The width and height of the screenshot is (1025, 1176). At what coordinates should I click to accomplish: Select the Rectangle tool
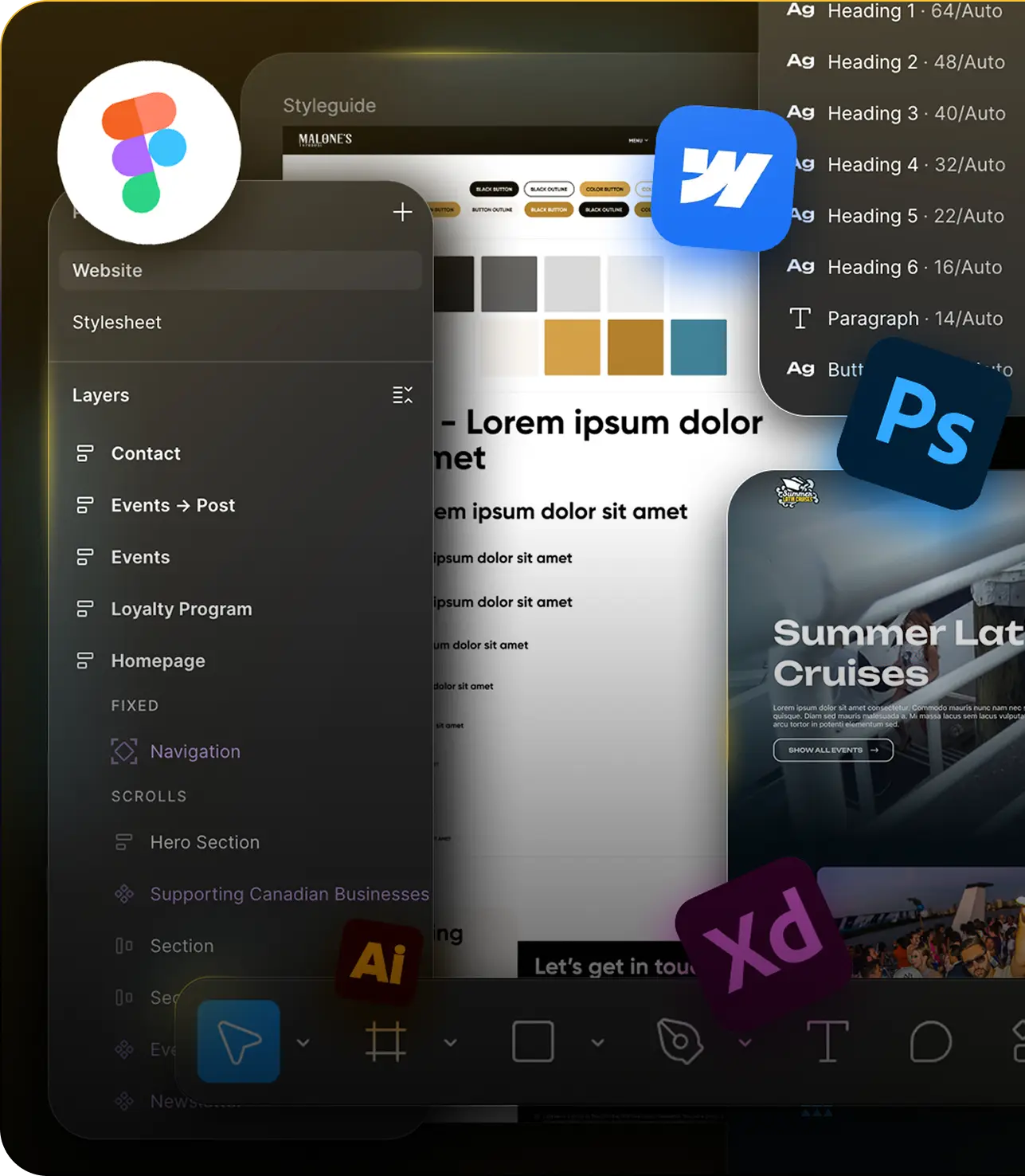[x=532, y=1041]
